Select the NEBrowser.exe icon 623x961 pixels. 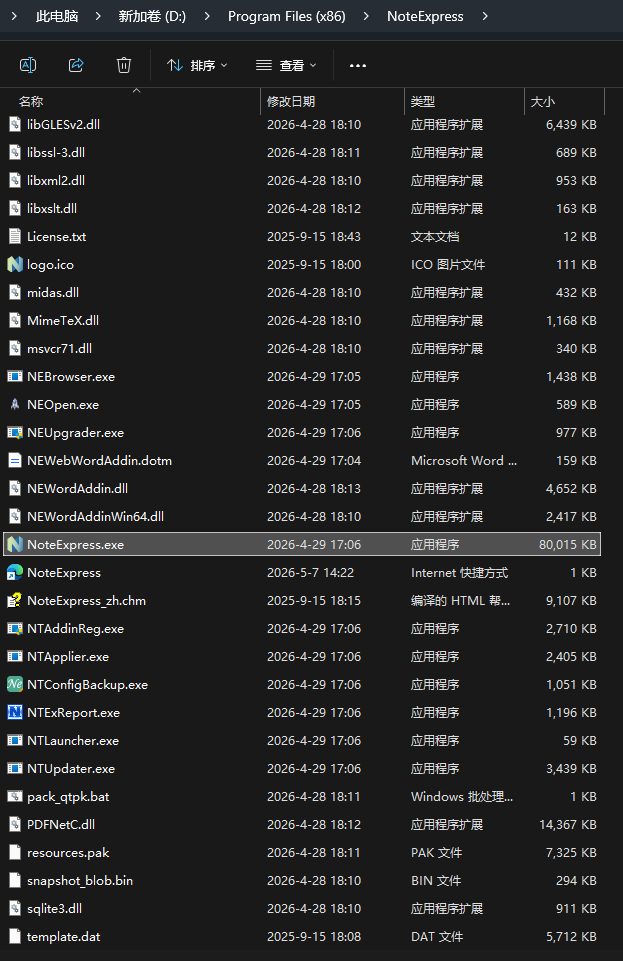[15, 377]
